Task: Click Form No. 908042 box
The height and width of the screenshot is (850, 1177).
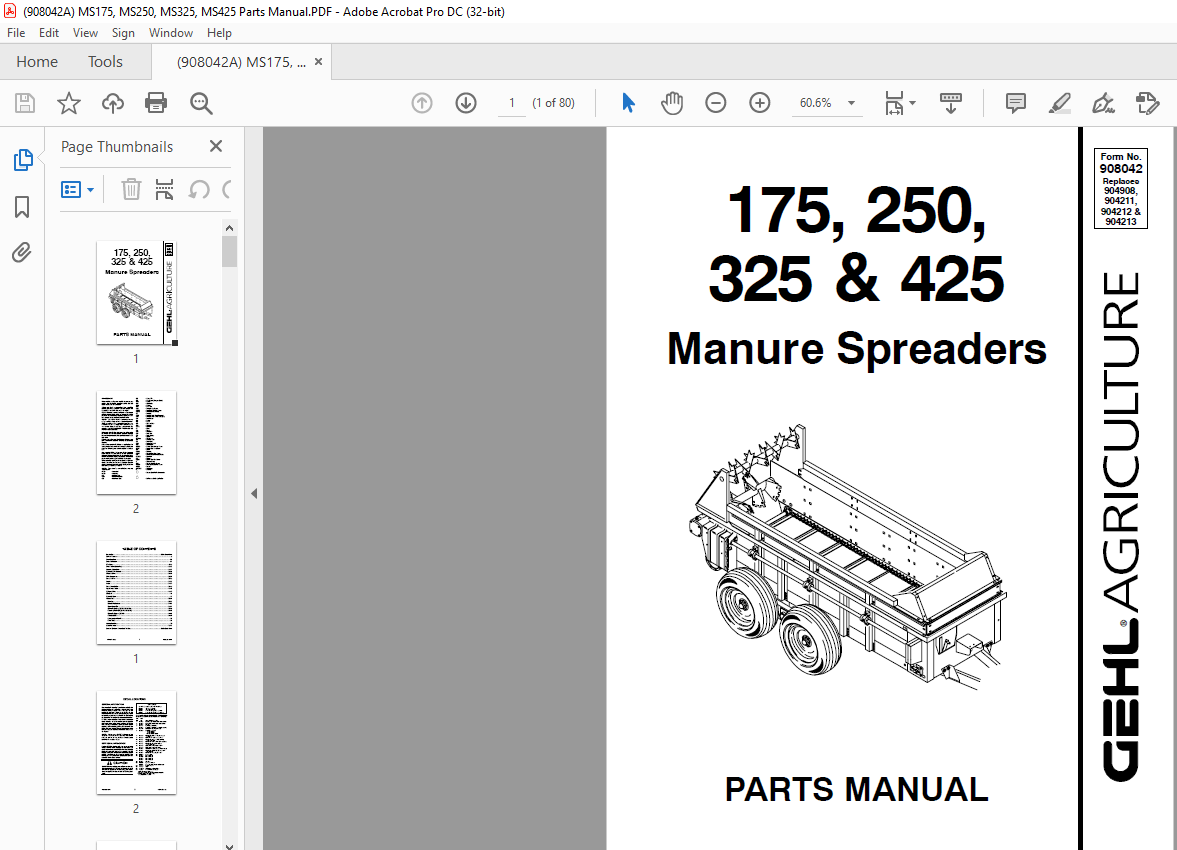Action: tap(1121, 188)
